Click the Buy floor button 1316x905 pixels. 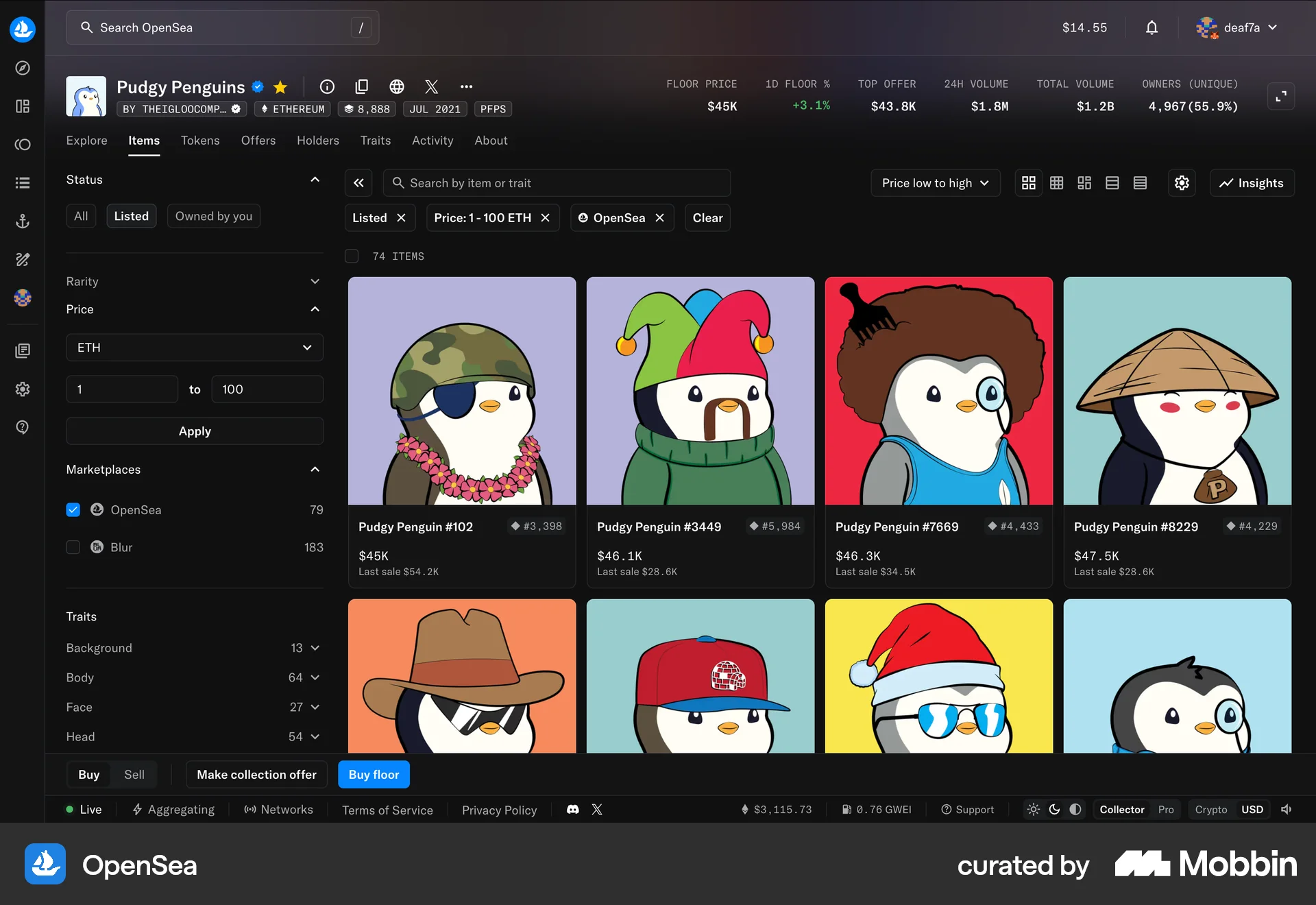pyautogui.click(x=374, y=775)
